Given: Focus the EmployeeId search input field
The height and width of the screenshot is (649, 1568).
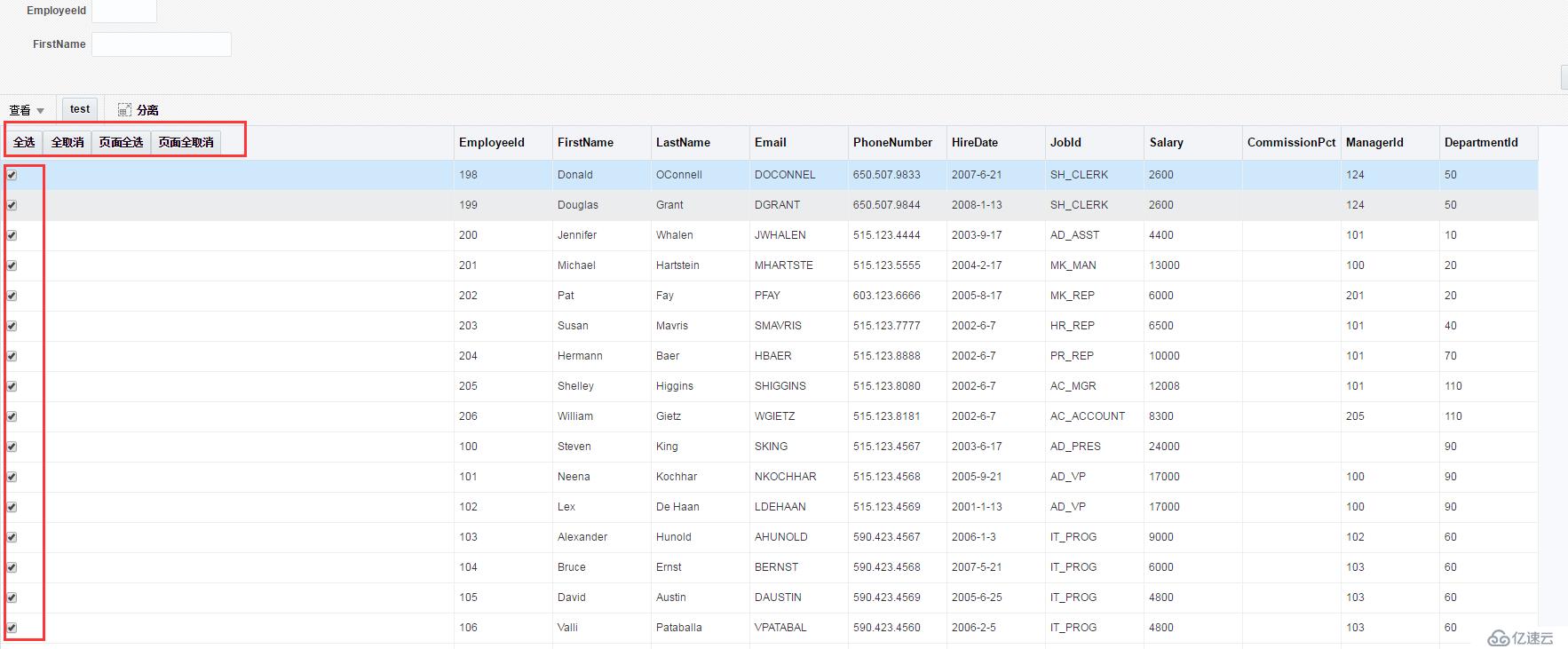Looking at the screenshot, I should (124, 11).
